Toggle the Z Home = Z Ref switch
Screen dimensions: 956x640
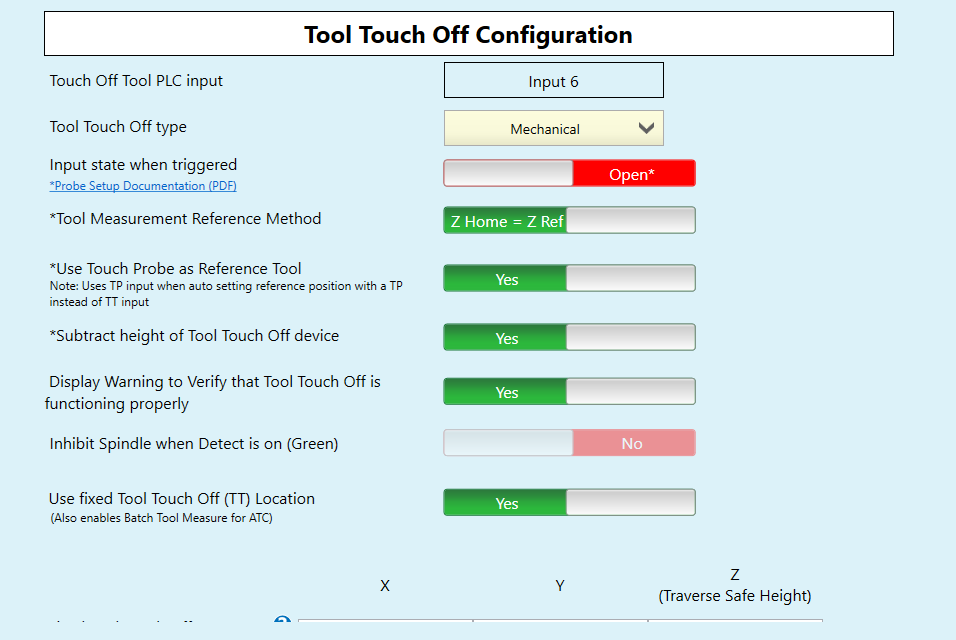[569, 221]
